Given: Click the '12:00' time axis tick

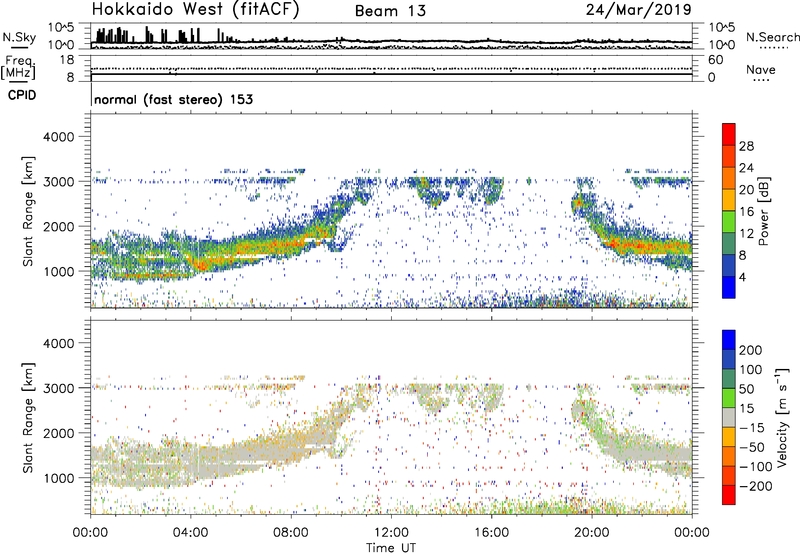Looking at the screenshot, I should click(x=391, y=533).
